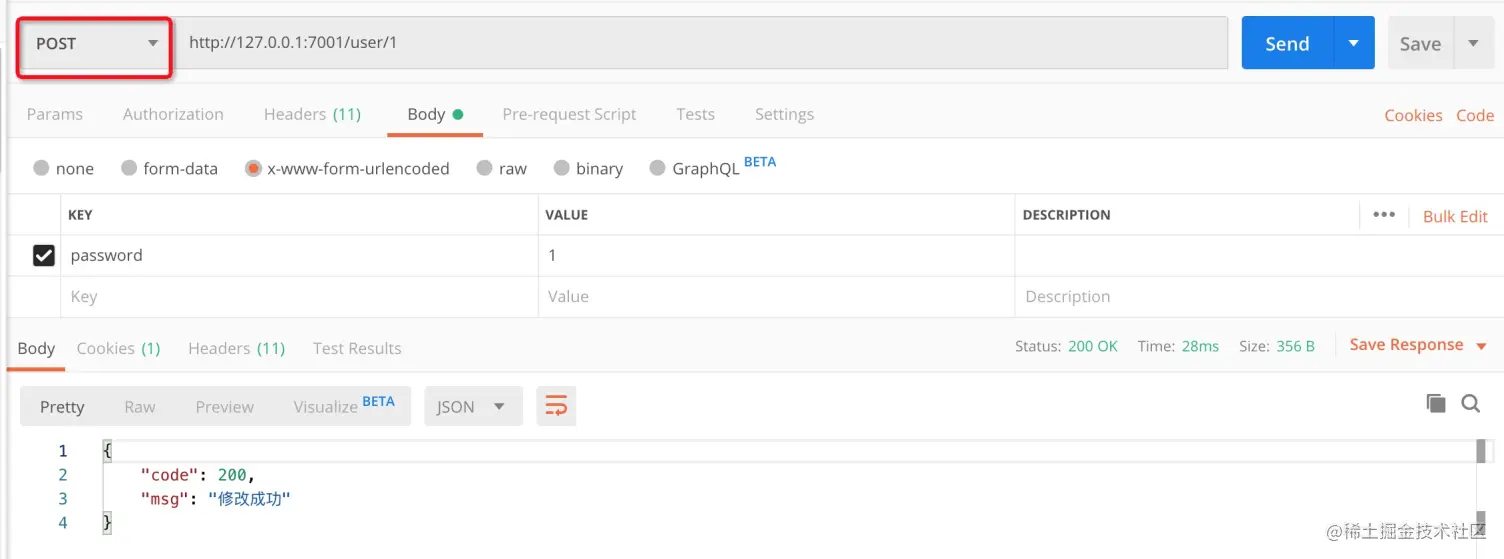This screenshot has height=559, width=1504.
Task: Open search in the response body
Action: pyautogui.click(x=1470, y=403)
